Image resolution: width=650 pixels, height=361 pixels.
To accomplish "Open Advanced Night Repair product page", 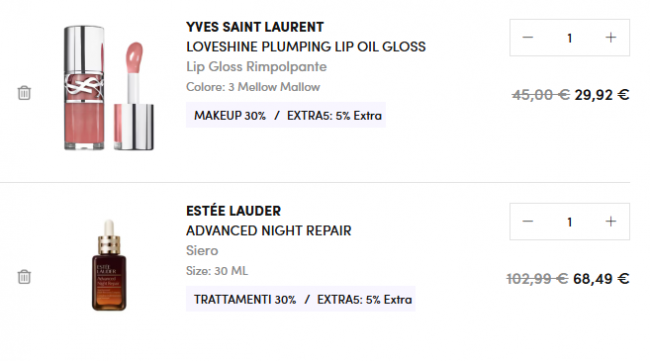I will point(269,231).
